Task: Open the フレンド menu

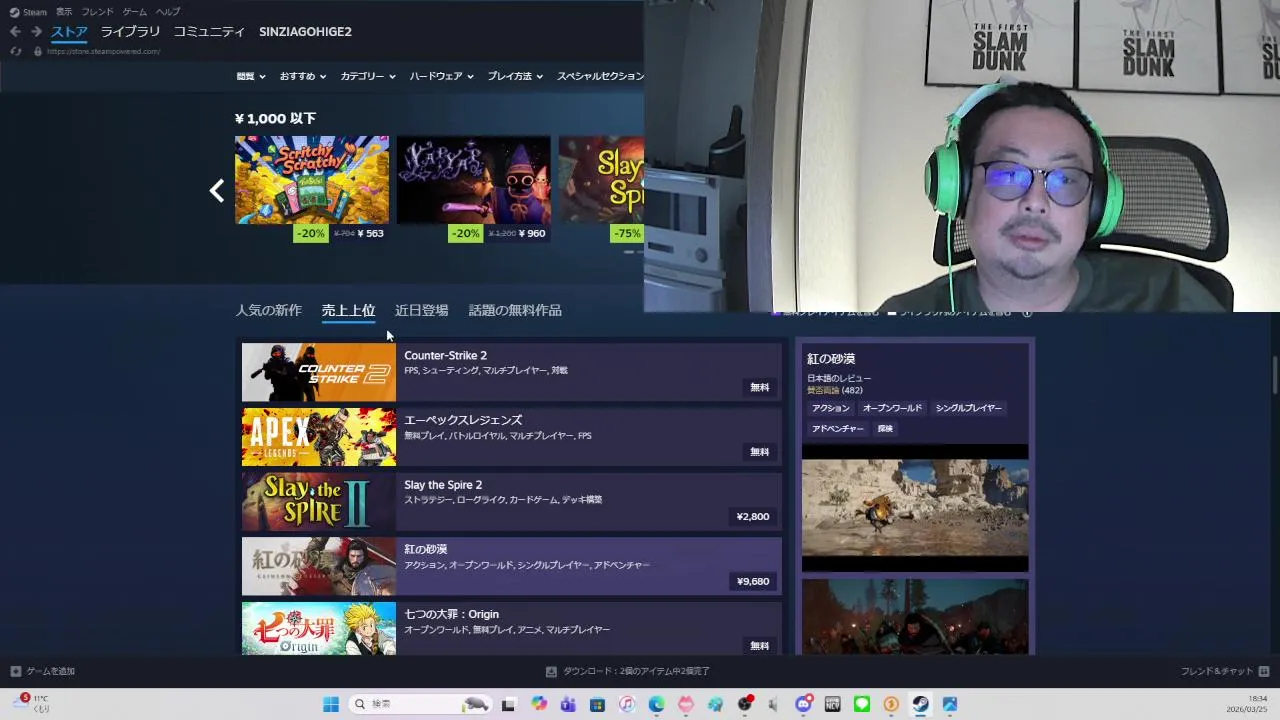Action: click(x=98, y=12)
